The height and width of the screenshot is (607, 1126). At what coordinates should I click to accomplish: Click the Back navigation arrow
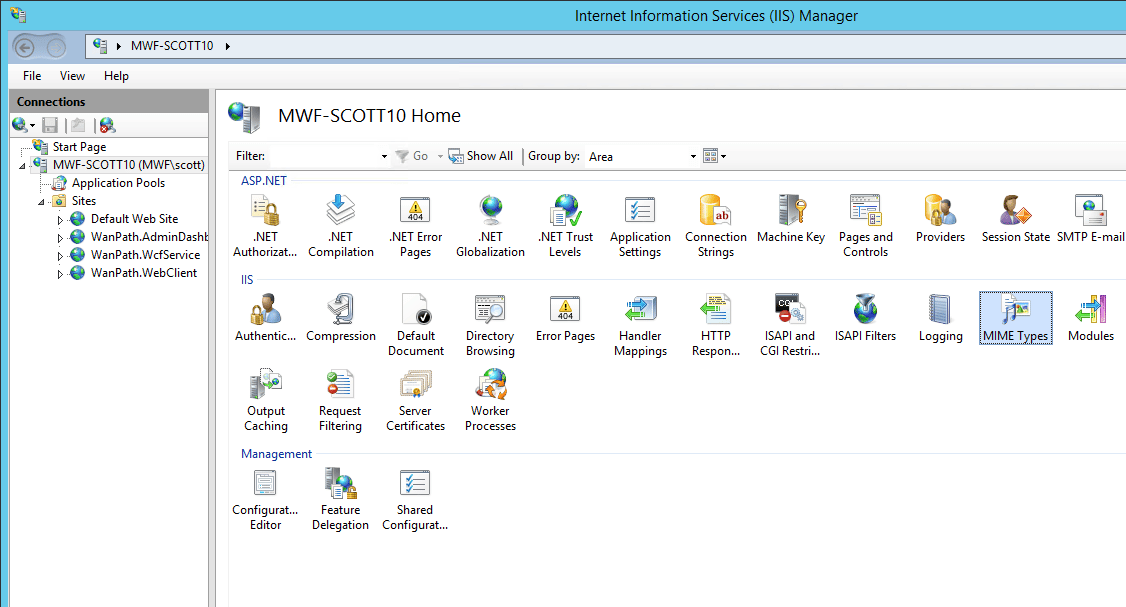coord(24,47)
